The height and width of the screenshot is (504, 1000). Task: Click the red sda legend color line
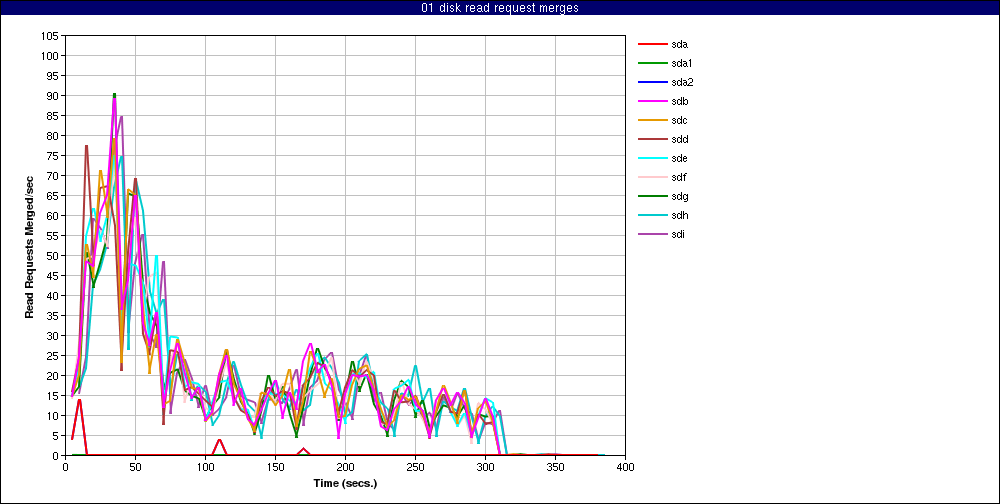coord(651,45)
